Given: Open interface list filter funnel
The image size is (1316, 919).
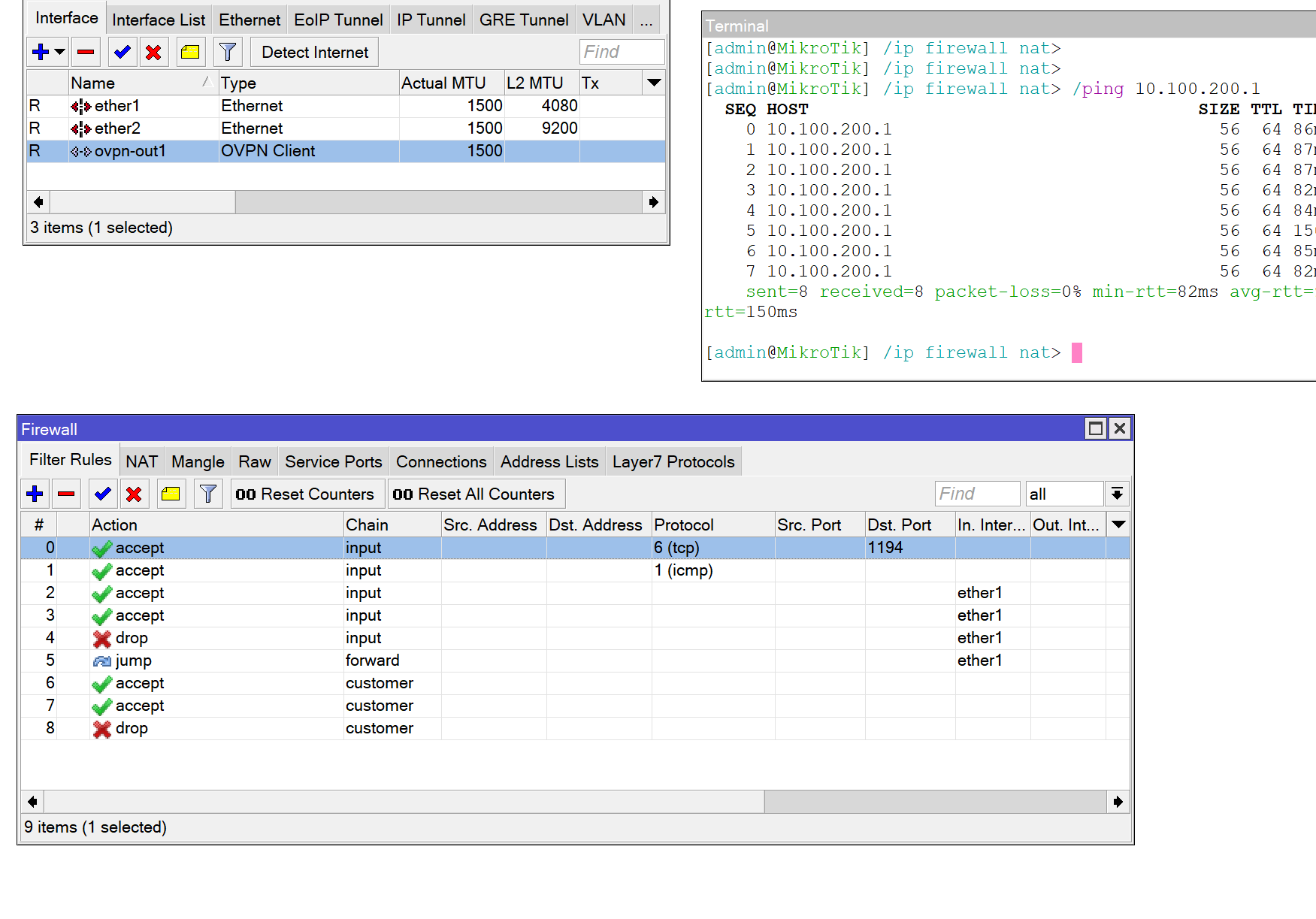Looking at the screenshot, I should 227,52.
